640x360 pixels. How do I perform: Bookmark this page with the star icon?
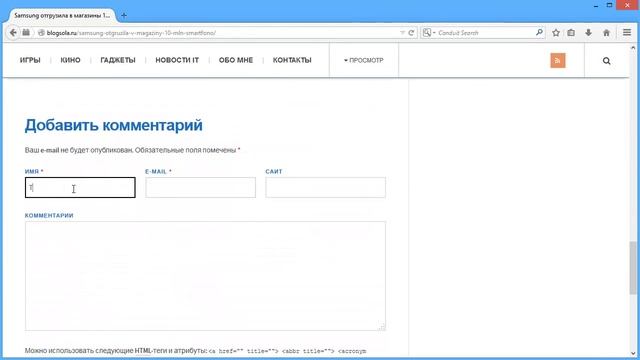556,33
